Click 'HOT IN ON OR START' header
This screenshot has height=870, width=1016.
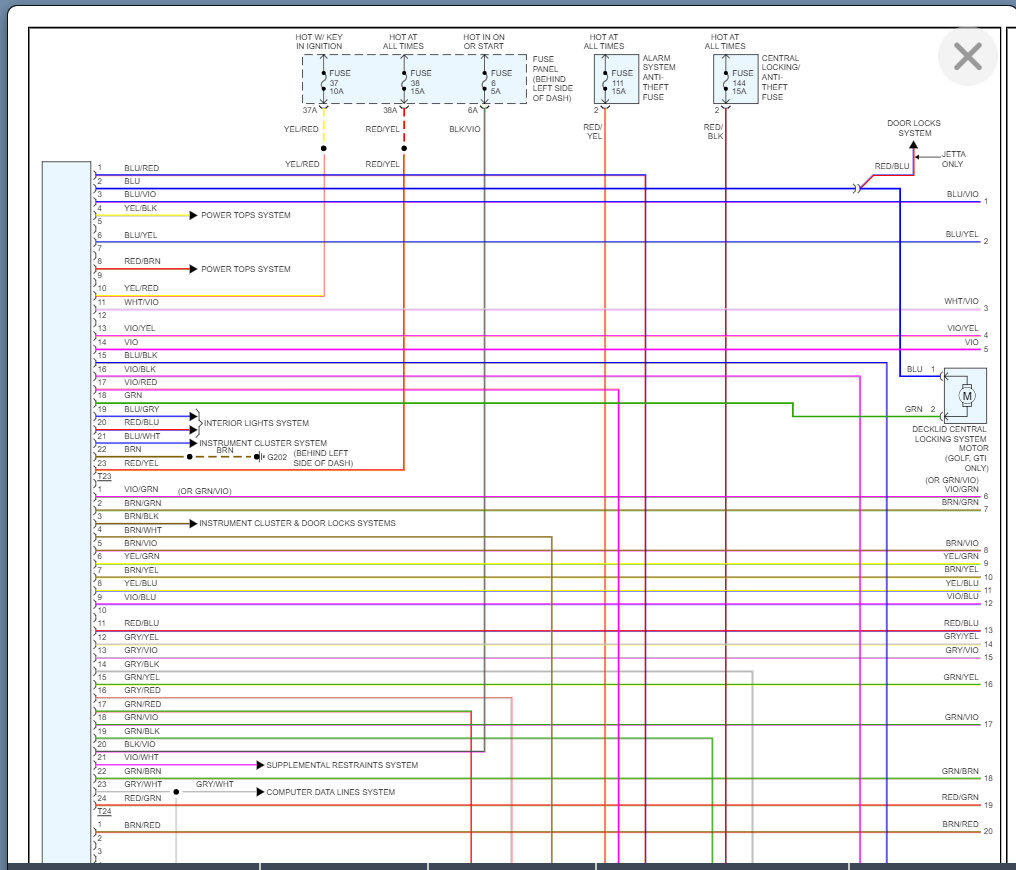point(483,41)
